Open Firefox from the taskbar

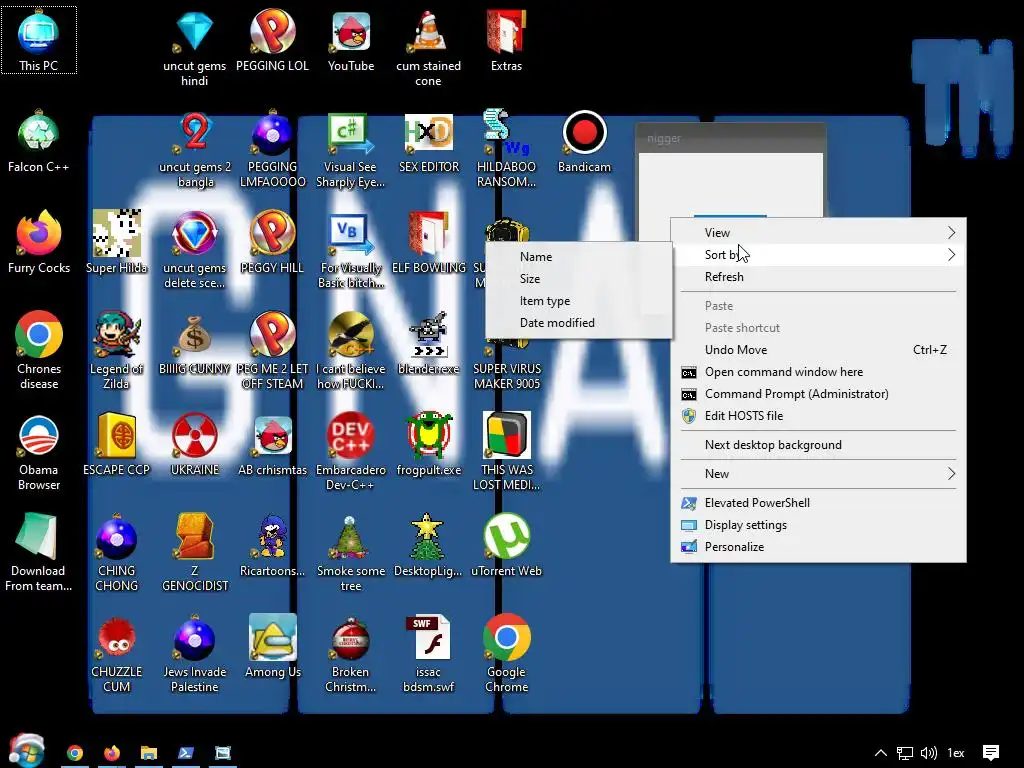tap(112, 753)
